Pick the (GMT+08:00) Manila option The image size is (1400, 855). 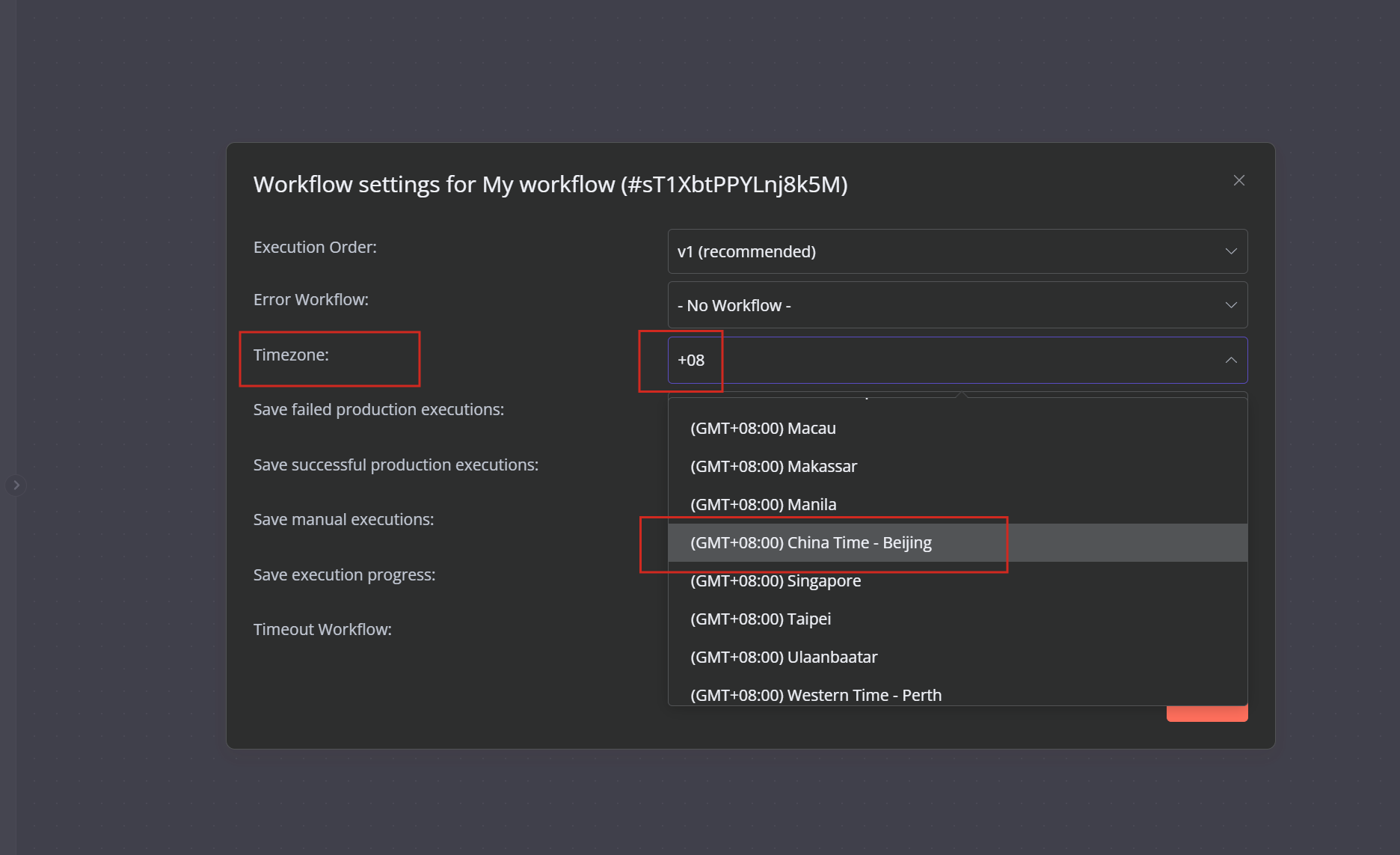[x=763, y=505]
